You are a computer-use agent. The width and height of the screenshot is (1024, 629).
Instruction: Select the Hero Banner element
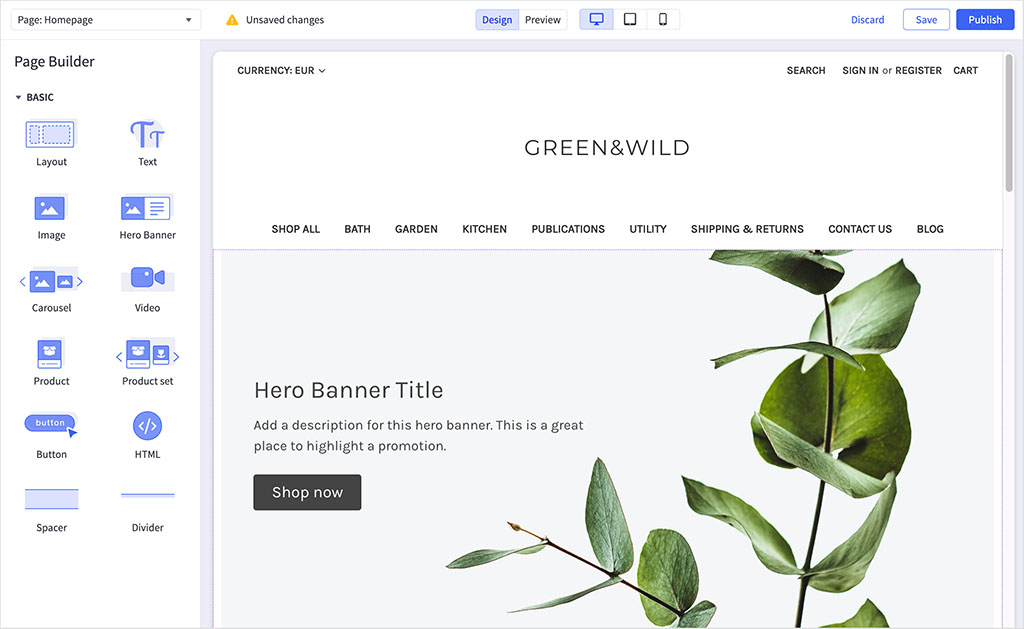(x=146, y=208)
